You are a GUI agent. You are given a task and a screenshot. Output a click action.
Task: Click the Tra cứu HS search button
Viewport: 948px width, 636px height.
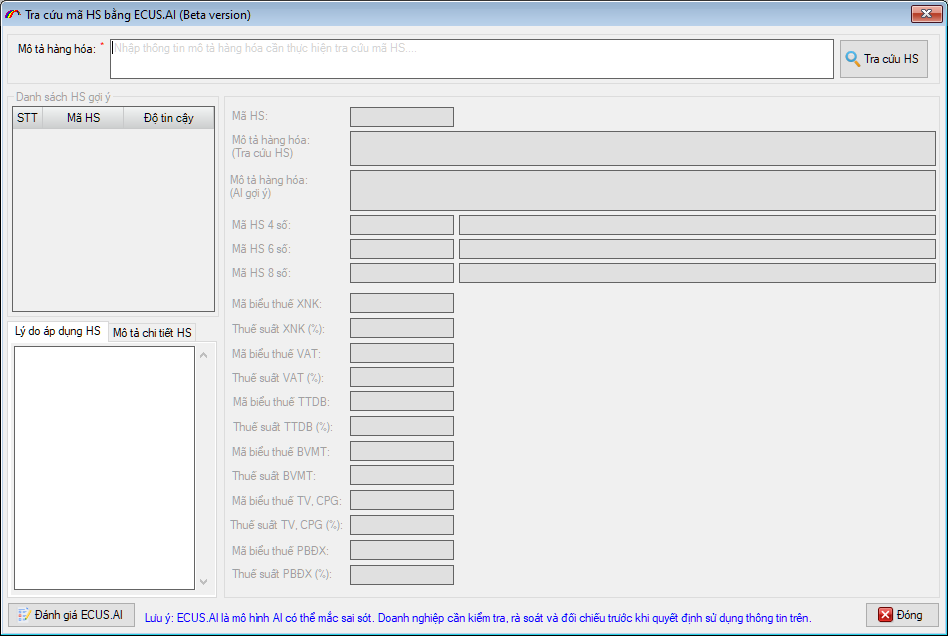(x=883, y=59)
